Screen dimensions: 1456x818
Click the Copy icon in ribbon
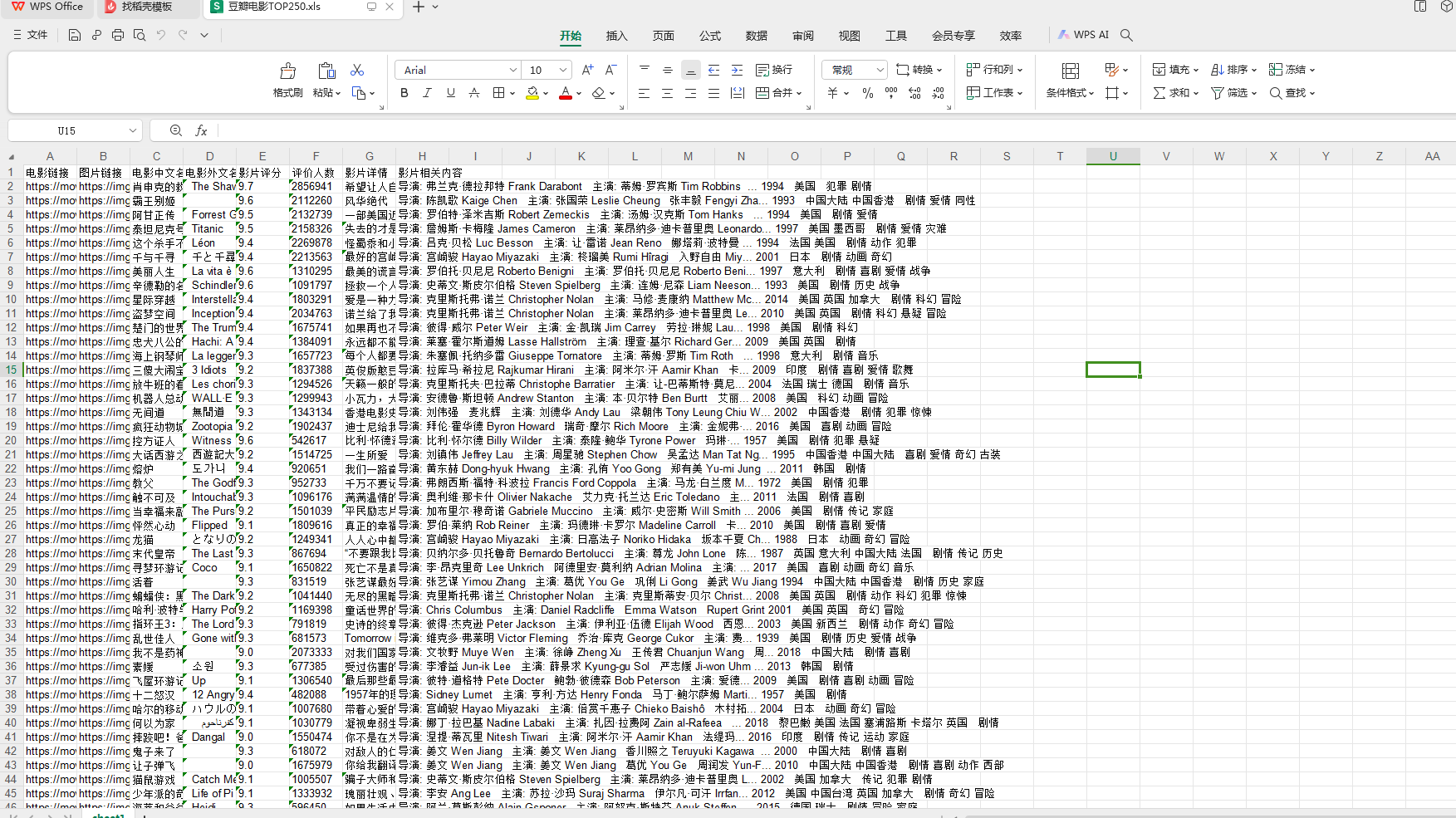pos(359,93)
